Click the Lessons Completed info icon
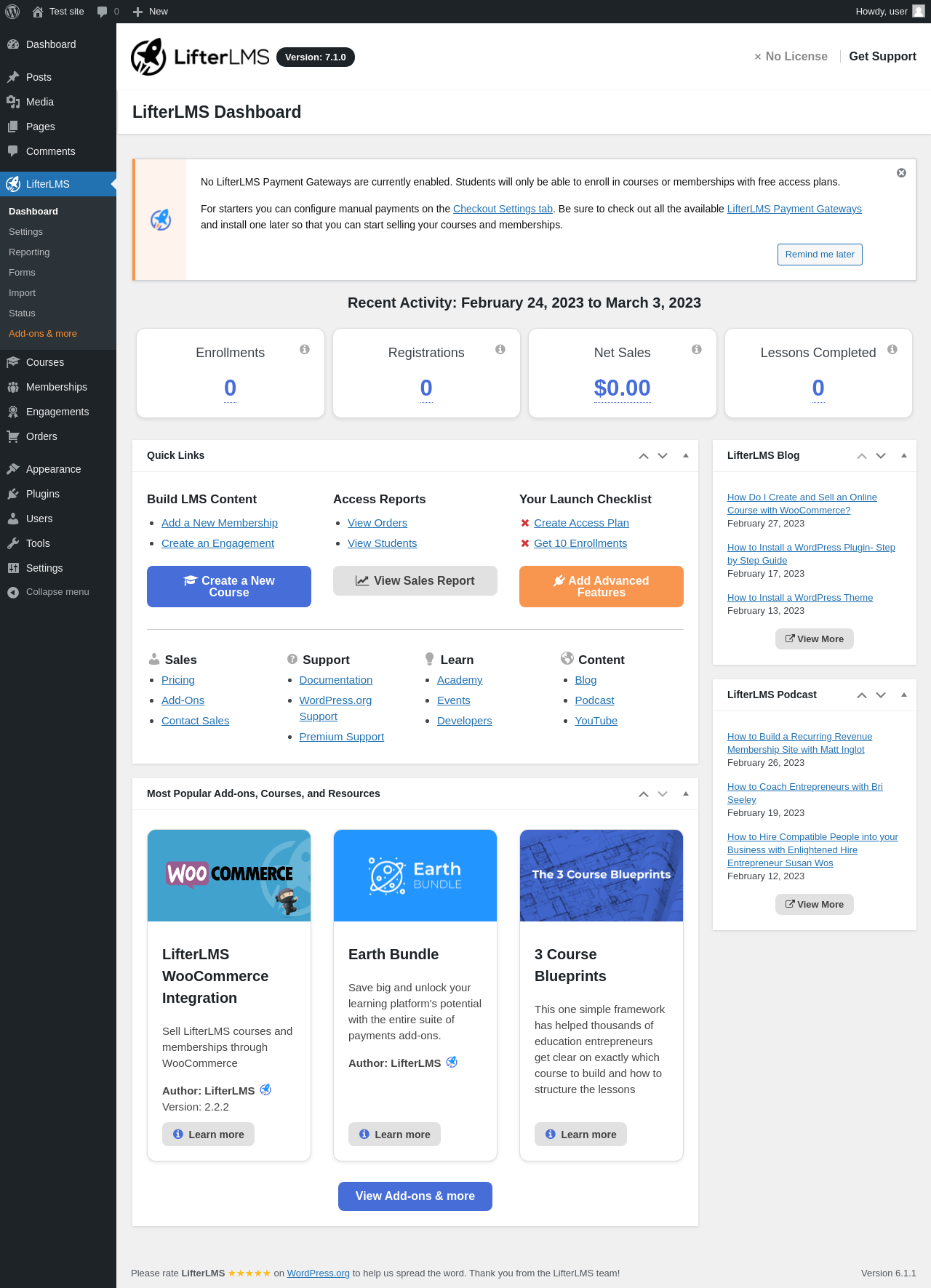This screenshot has width=931, height=1288. 892,350
